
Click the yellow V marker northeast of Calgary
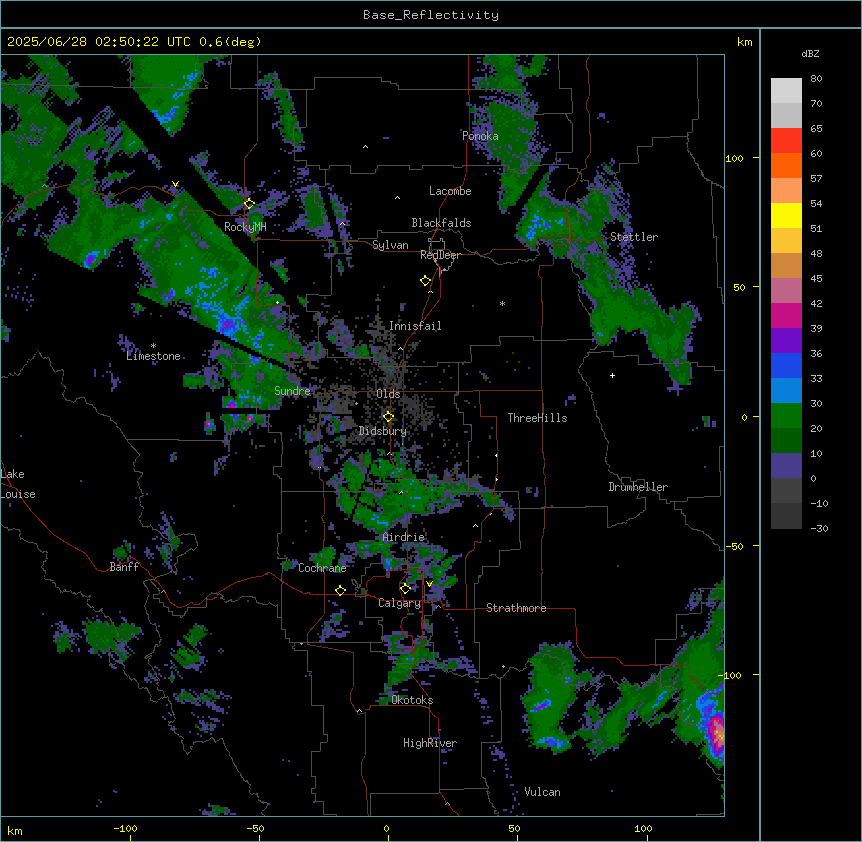[x=429, y=583]
